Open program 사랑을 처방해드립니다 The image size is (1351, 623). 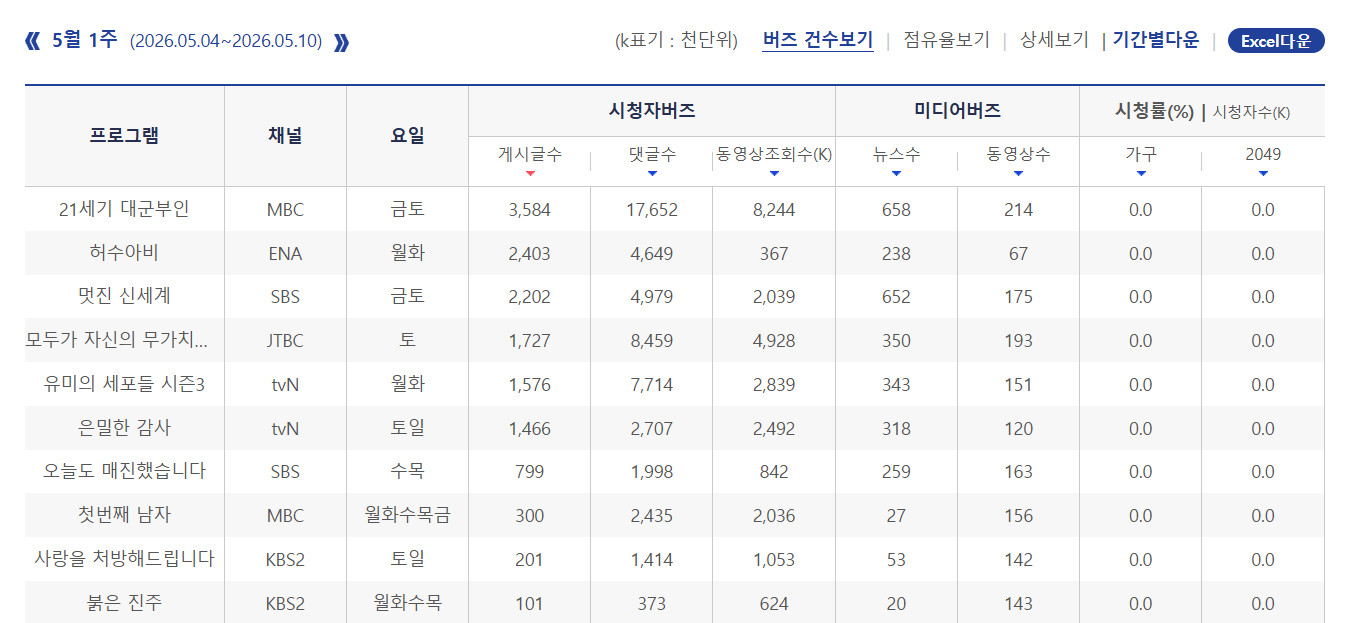(124, 559)
